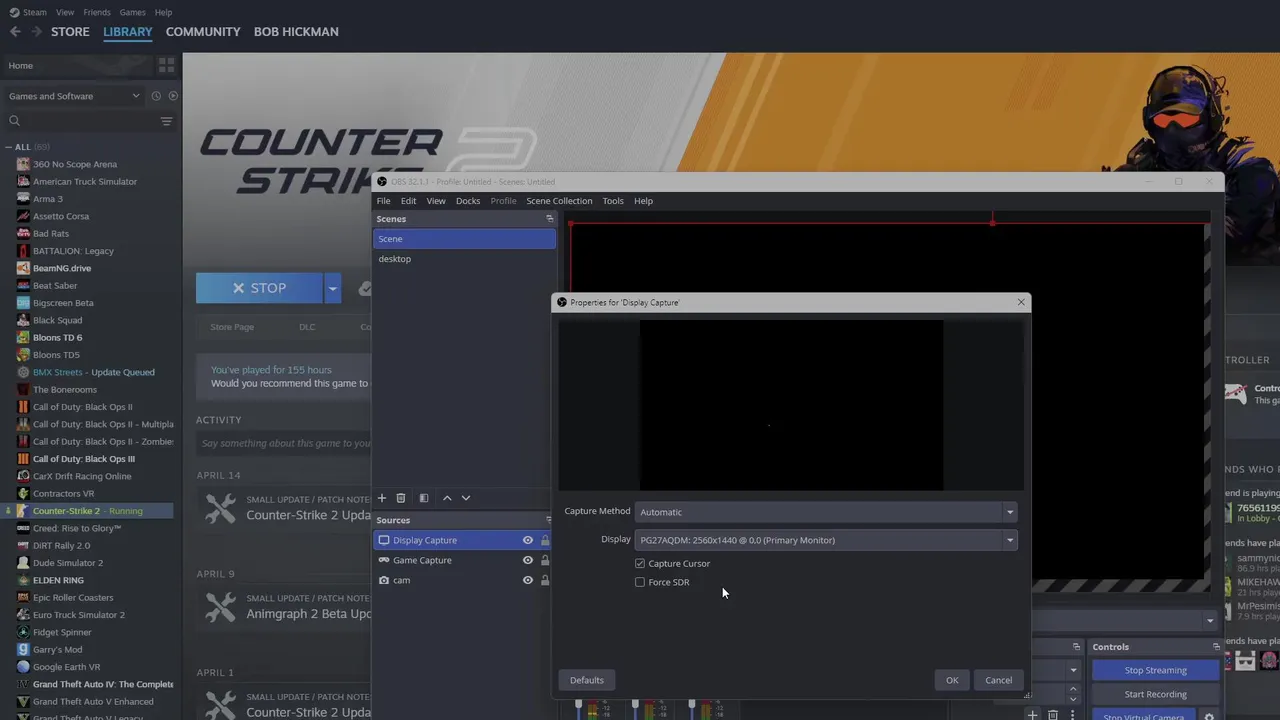This screenshot has width=1280, height=720.
Task: Open BOB HICKMAN profile tab
Action: tap(296, 32)
